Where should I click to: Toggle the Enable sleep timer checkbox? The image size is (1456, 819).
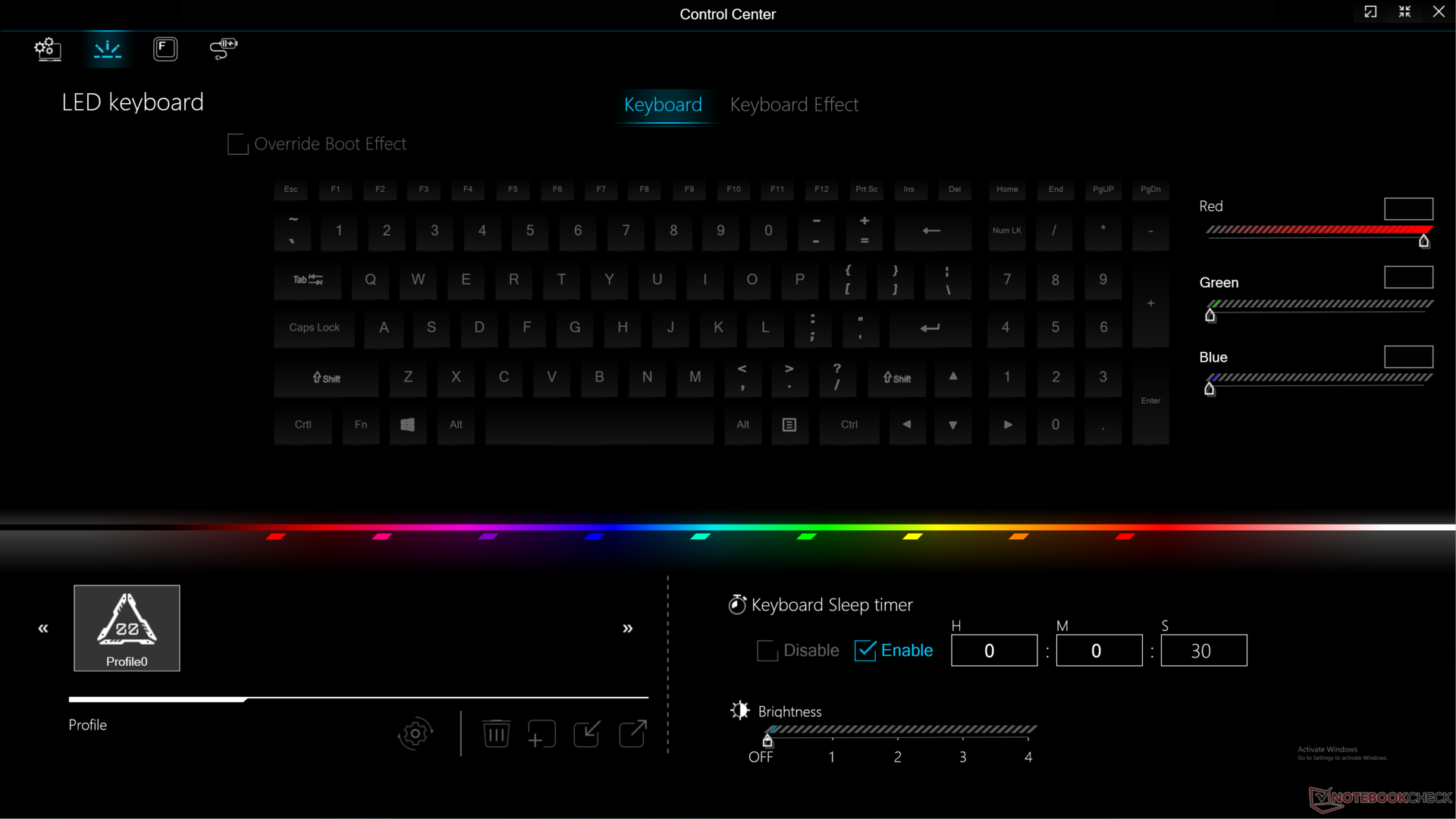tap(864, 651)
